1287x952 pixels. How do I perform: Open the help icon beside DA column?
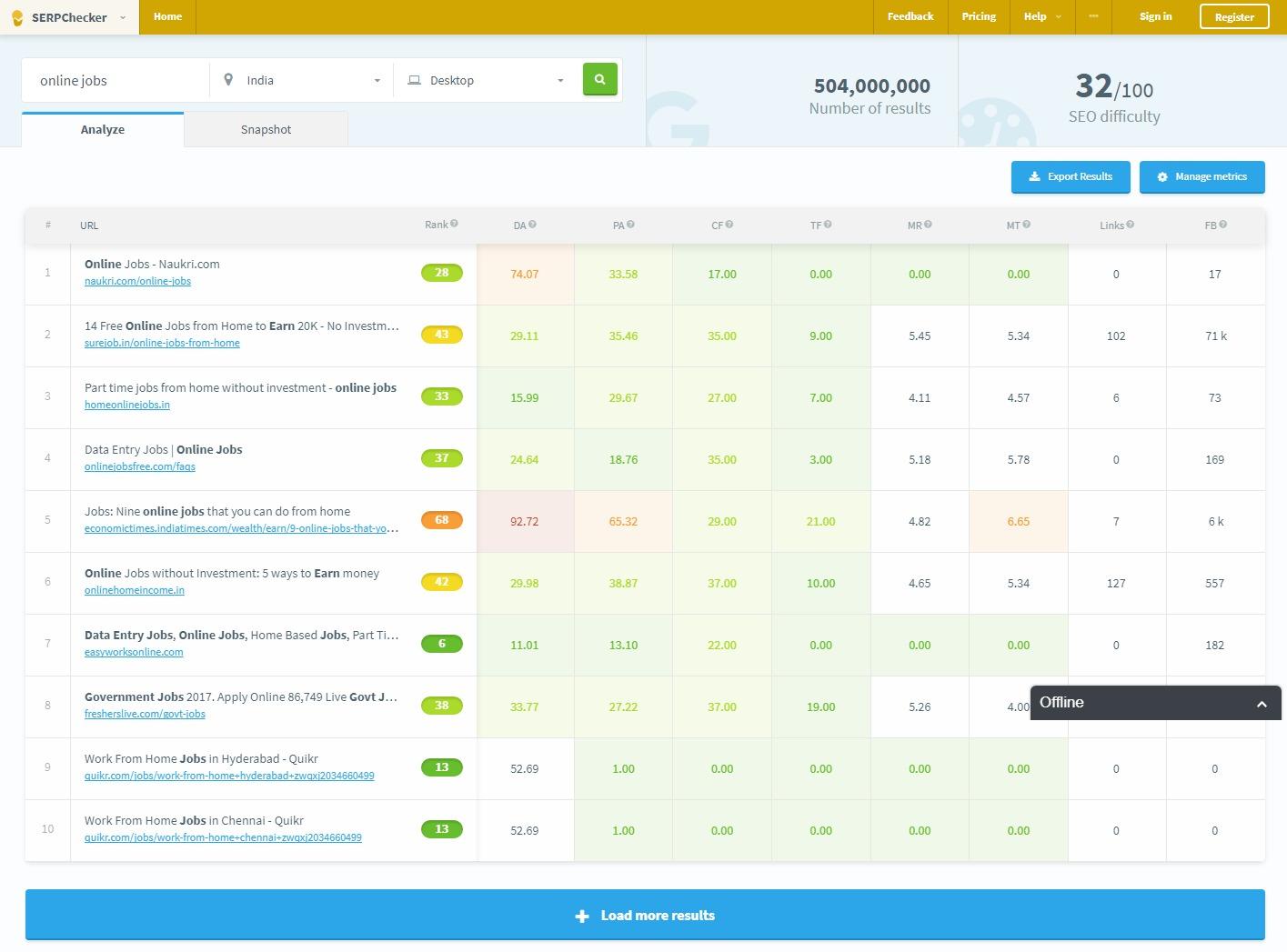point(532,224)
